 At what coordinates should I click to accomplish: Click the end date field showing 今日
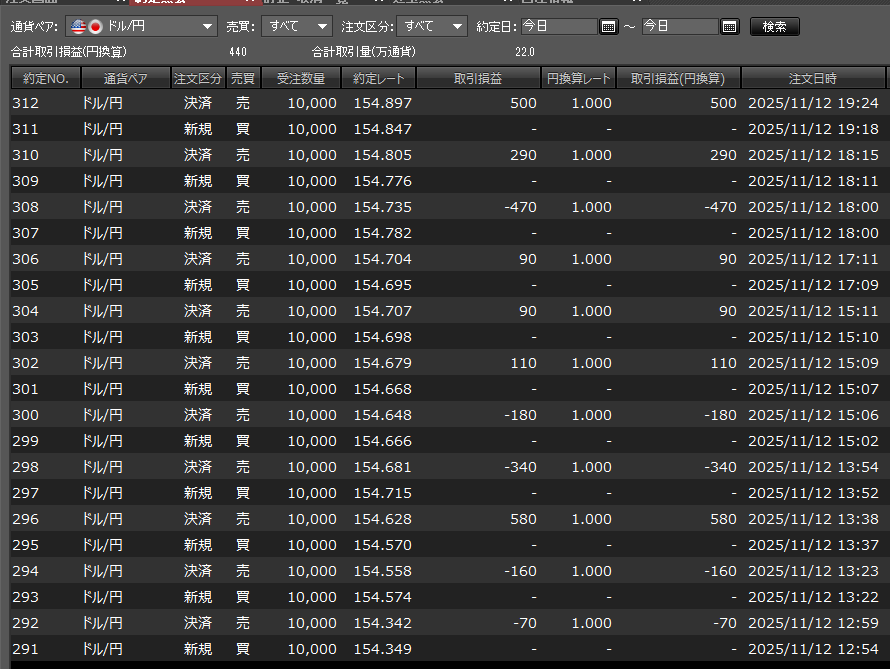tap(679, 27)
